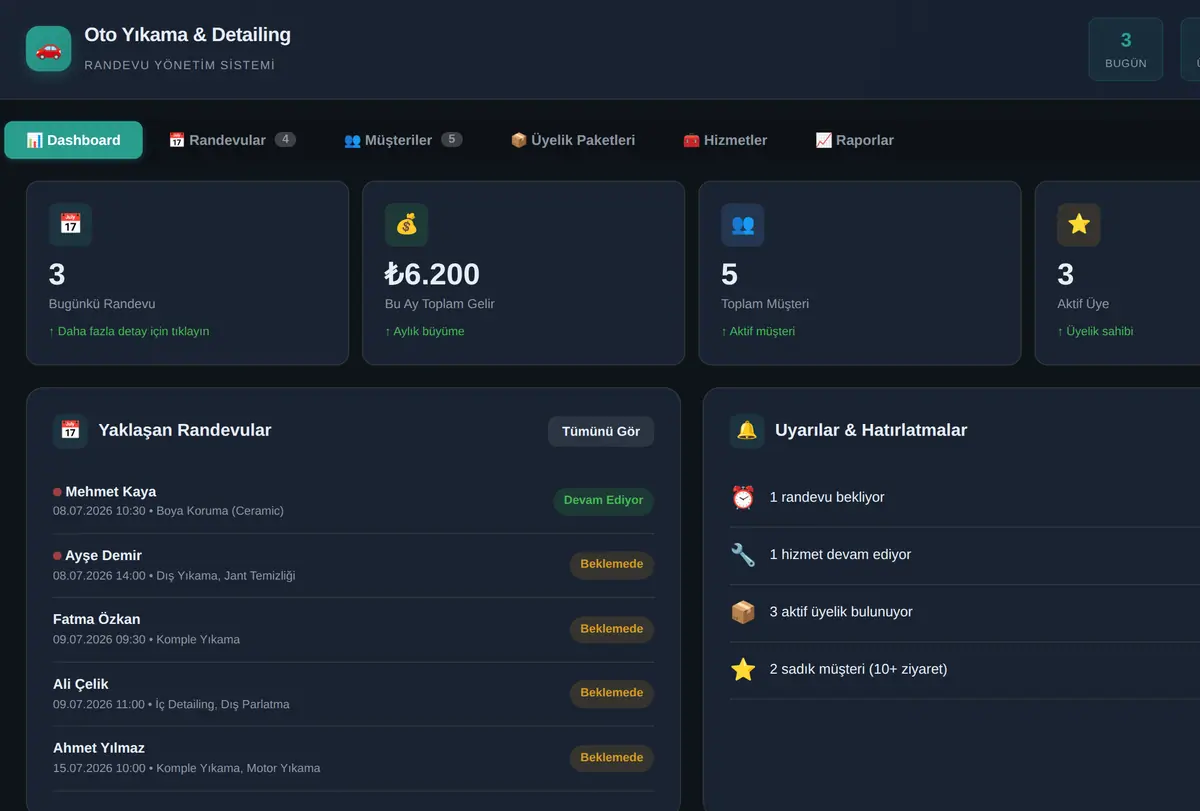The height and width of the screenshot is (811, 1200).
Task: Click Beklemede status for Ali Çelik
Action: 612,693
